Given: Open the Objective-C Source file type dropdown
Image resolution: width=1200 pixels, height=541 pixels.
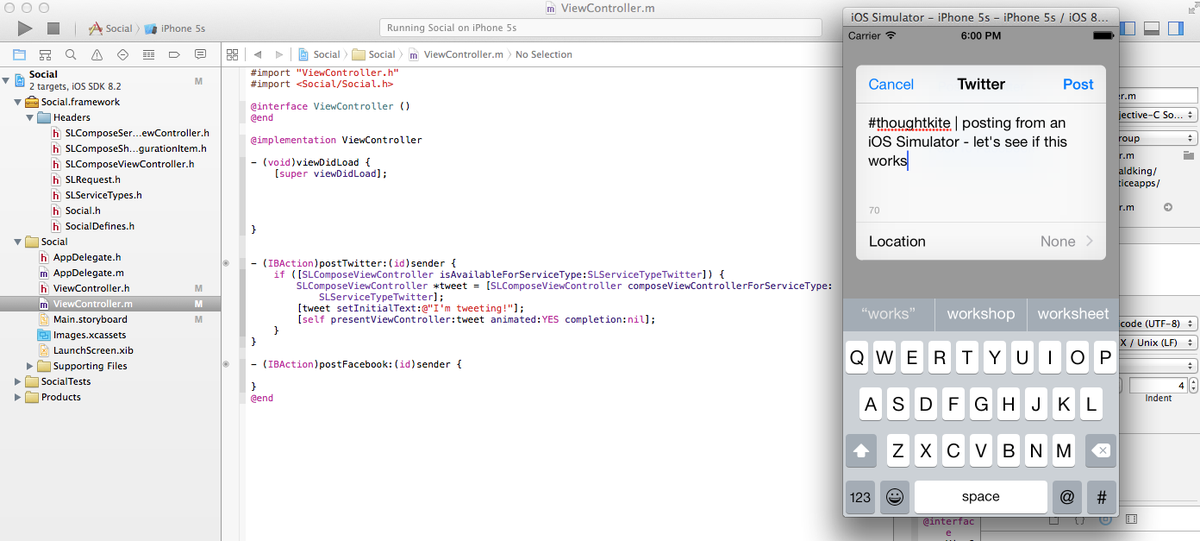Looking at the screenshot, I should click(x=1157, y=115).
